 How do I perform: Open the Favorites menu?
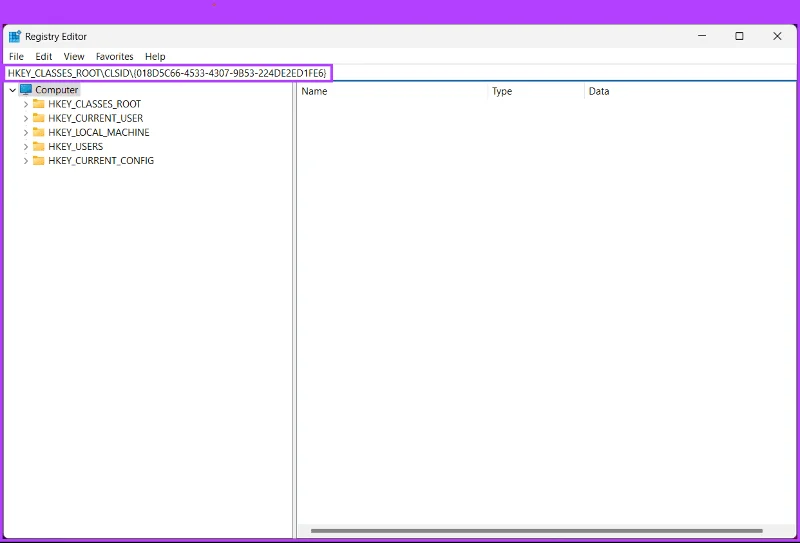point(115,57)
